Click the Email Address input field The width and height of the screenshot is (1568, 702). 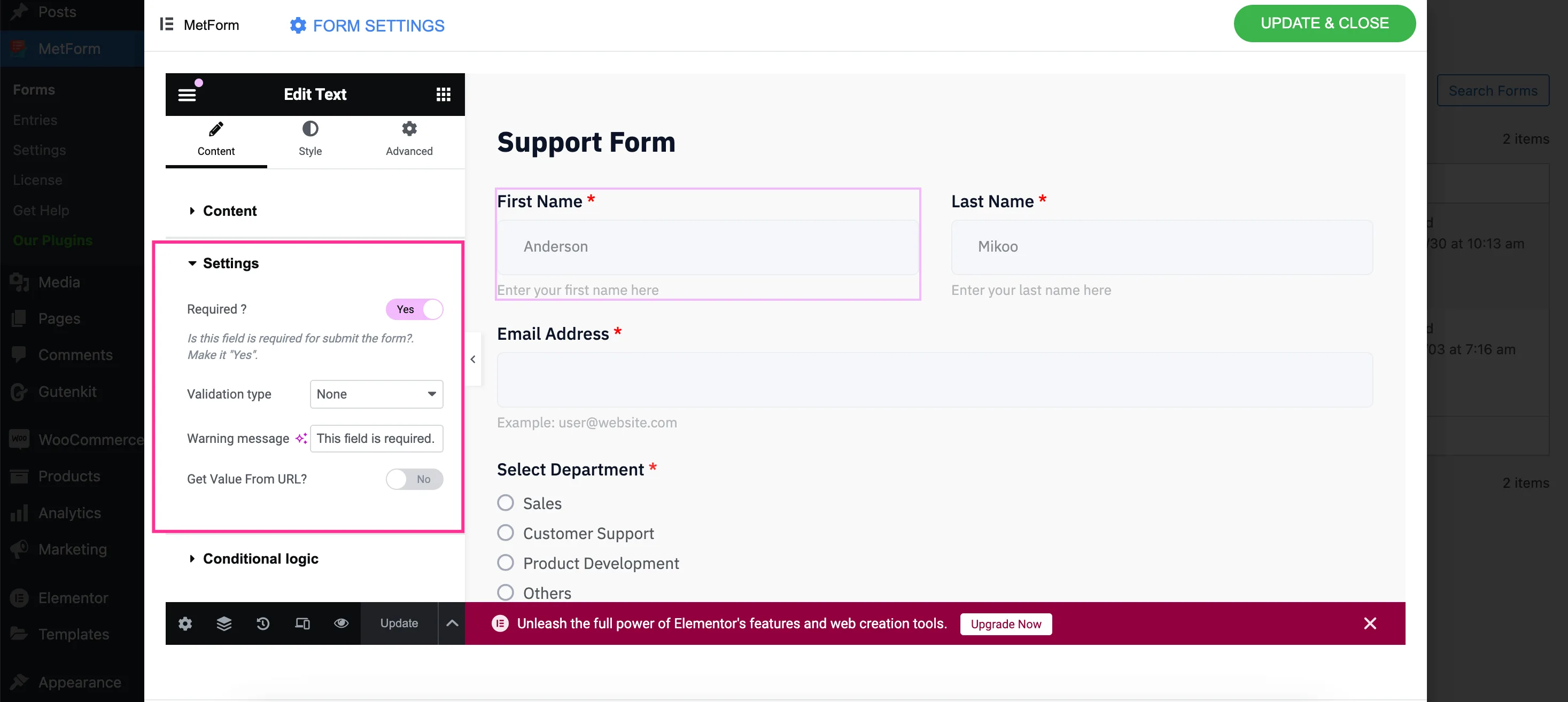[934, 380]
